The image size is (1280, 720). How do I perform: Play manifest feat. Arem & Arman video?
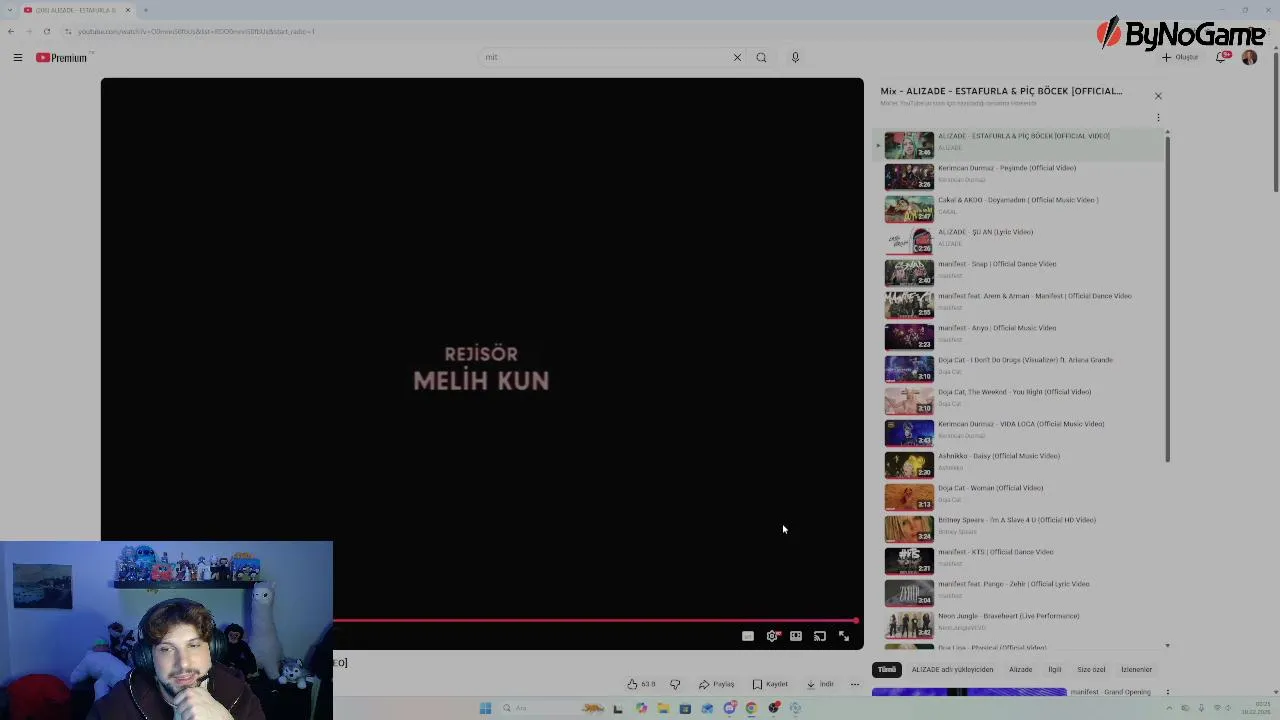tap(1020, 304)
